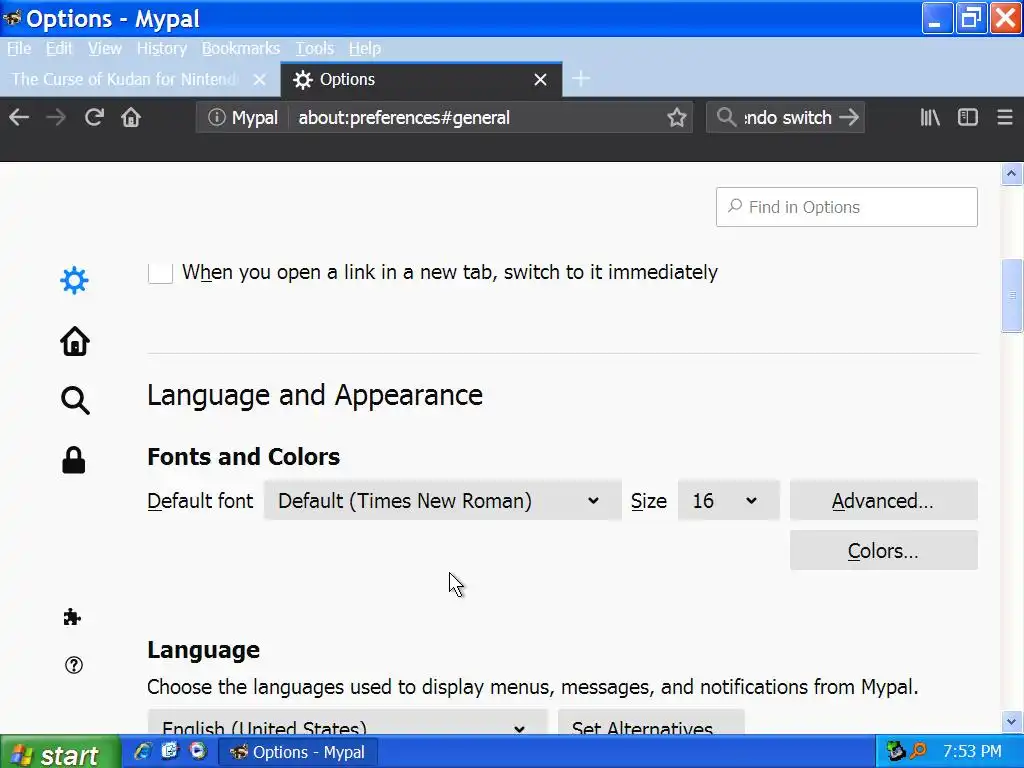
Task: Click the scrollbar up arrow
Action: click(1011, 174)
